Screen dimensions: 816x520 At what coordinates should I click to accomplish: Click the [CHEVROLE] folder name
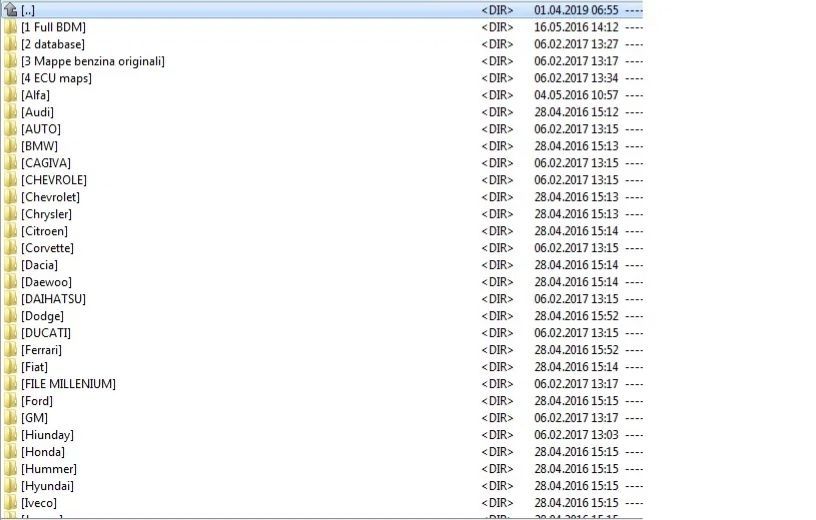coord(54,180)
